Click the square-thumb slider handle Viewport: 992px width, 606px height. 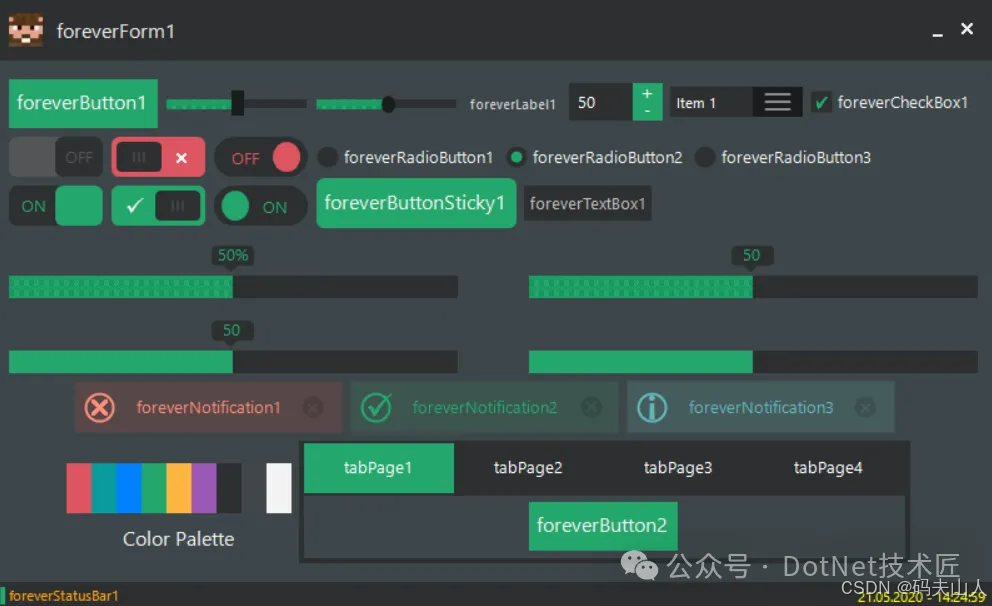point(238,103)
